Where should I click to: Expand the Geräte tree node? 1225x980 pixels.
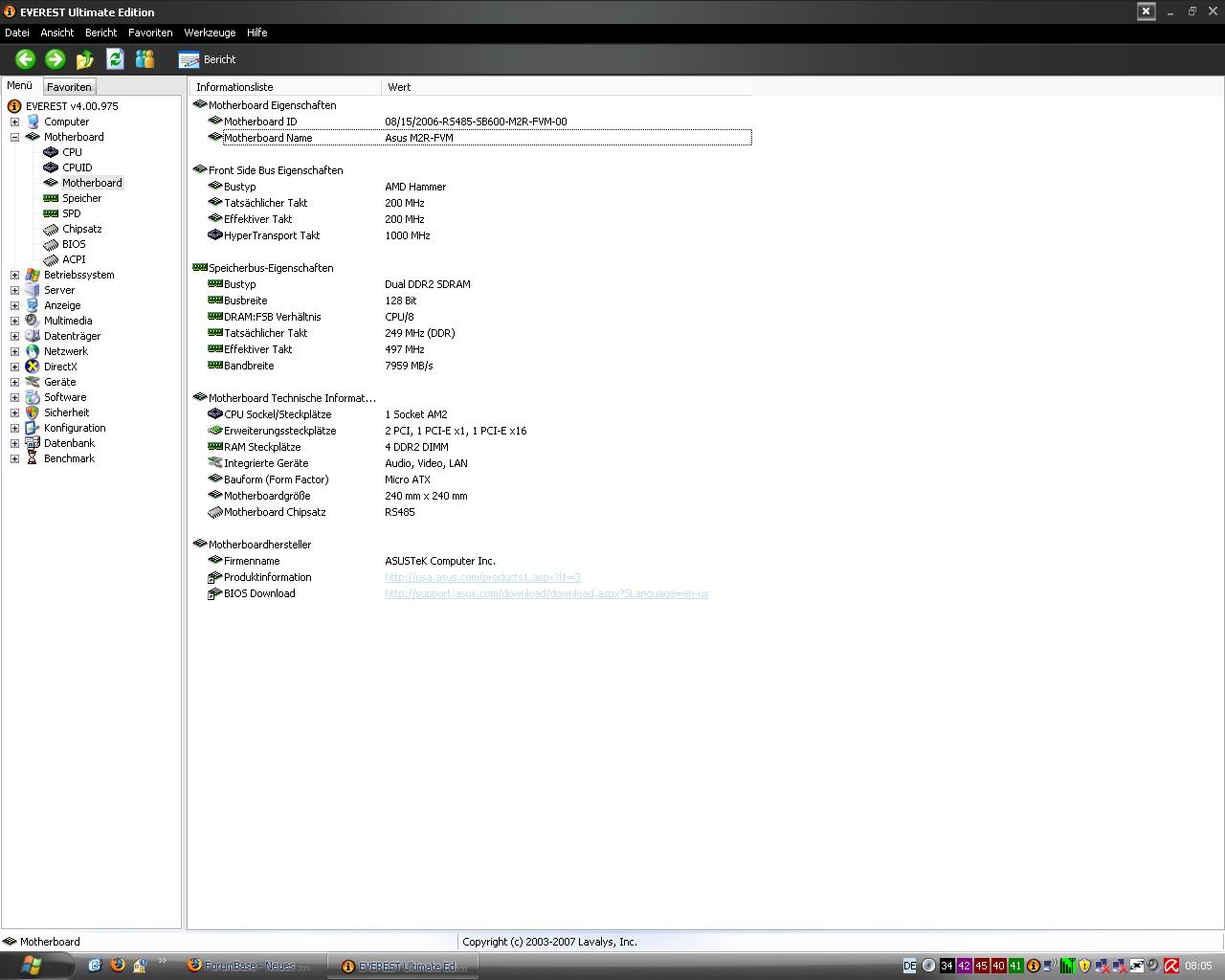coord(14,382)
